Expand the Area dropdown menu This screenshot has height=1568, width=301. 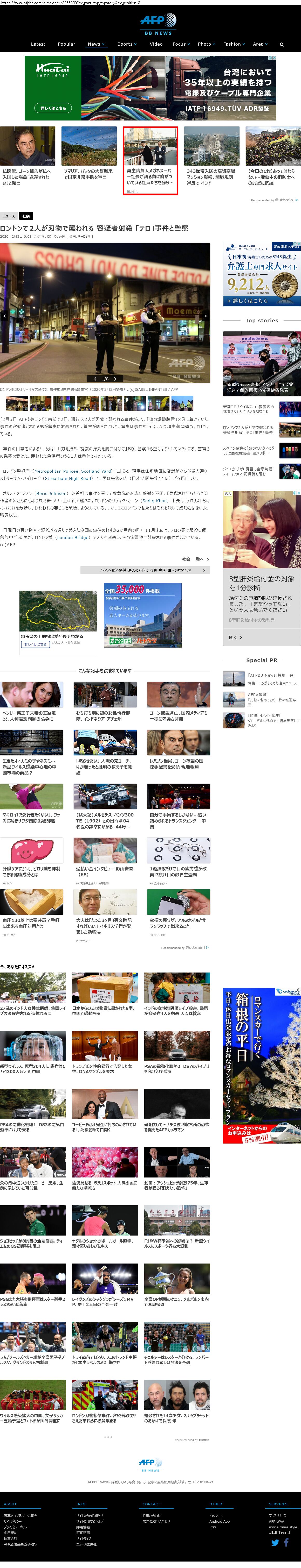click(260, 44)
